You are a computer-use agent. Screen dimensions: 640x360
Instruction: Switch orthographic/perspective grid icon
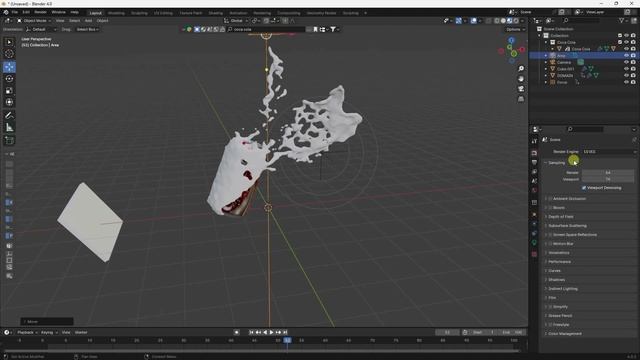click(521, 99)
